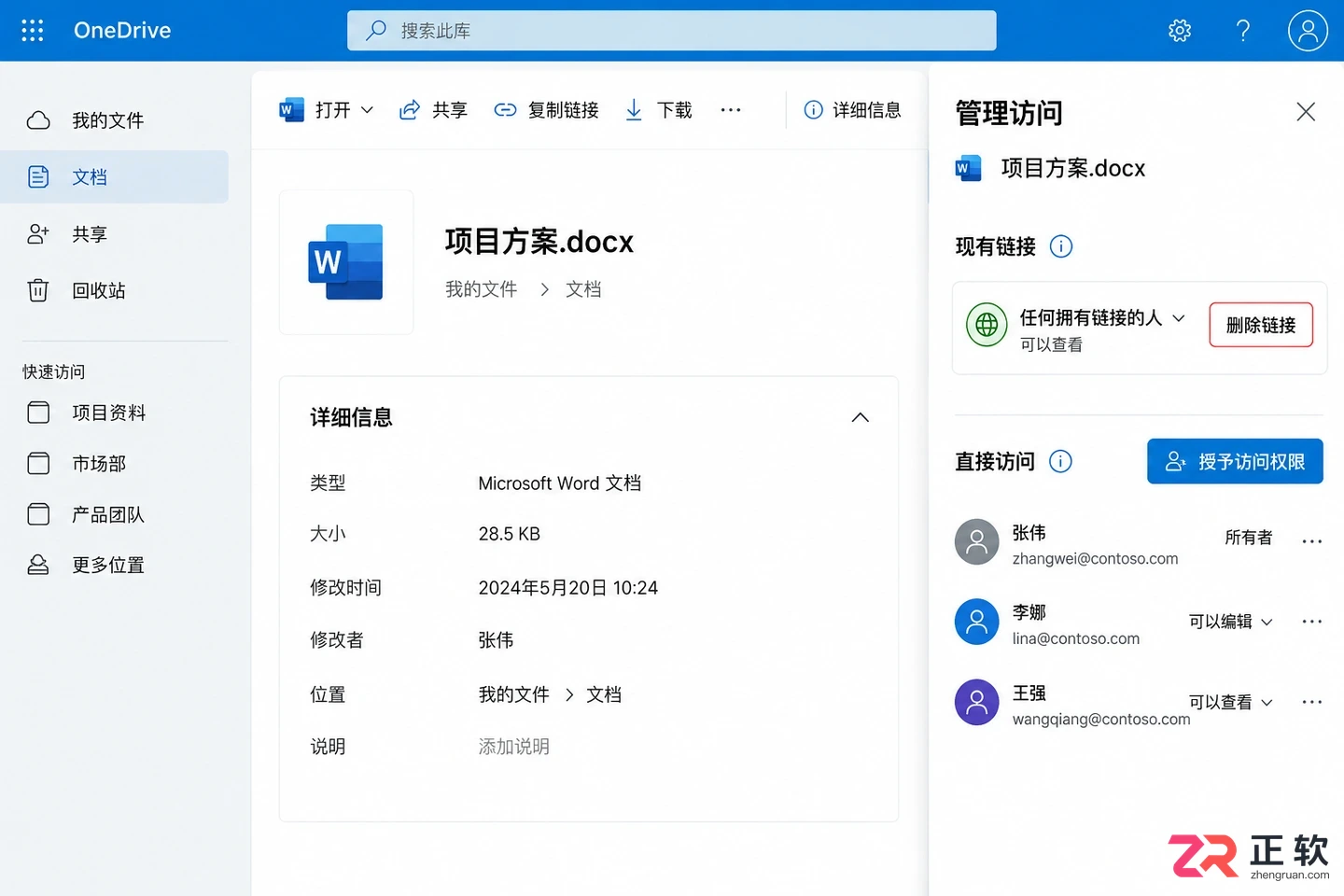Click the 授予访问权限 button
The width and height of the screenshot is (1344, 896).
[x=1235, y=461]
